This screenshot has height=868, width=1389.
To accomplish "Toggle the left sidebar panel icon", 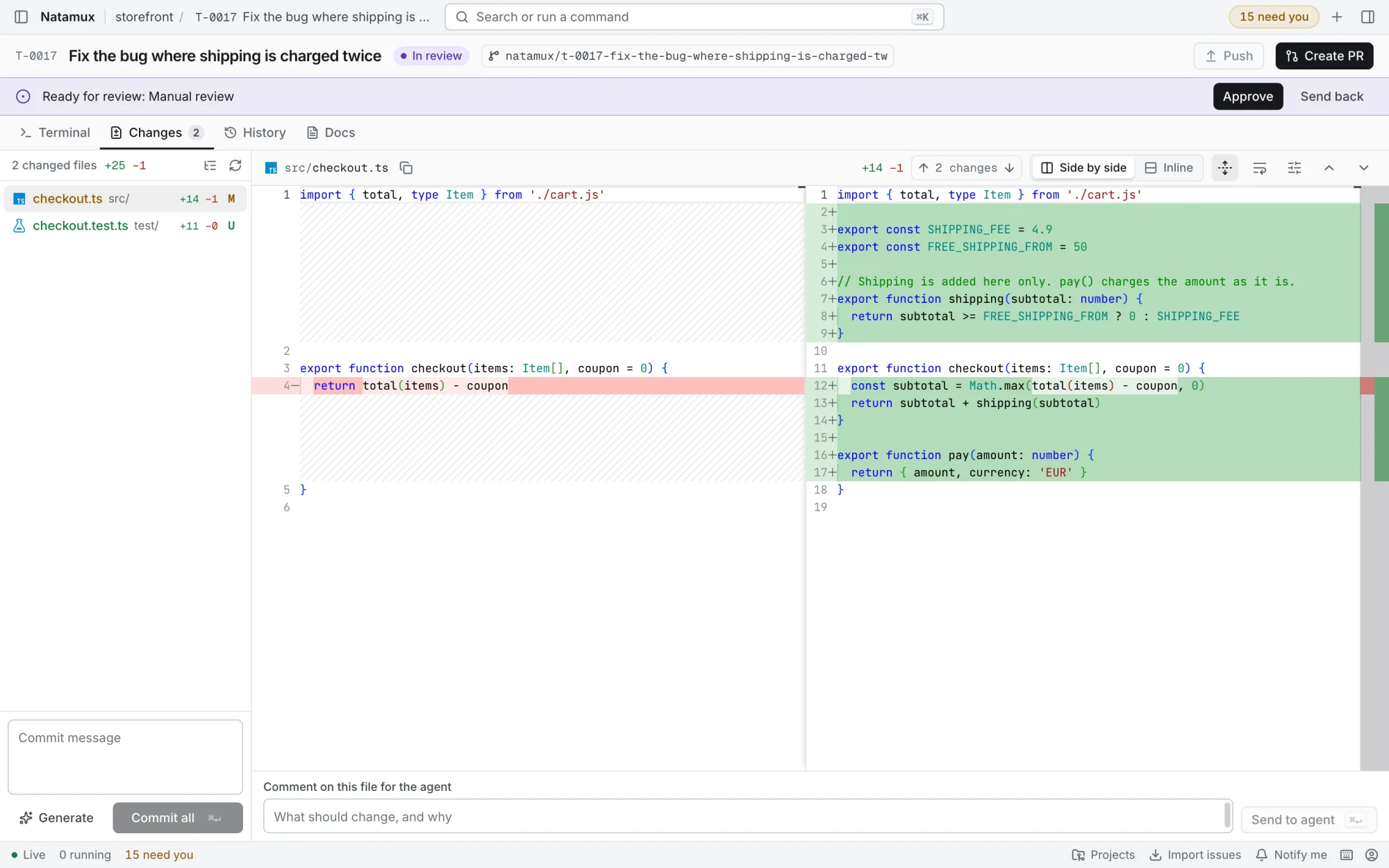I will pos(21,17).
